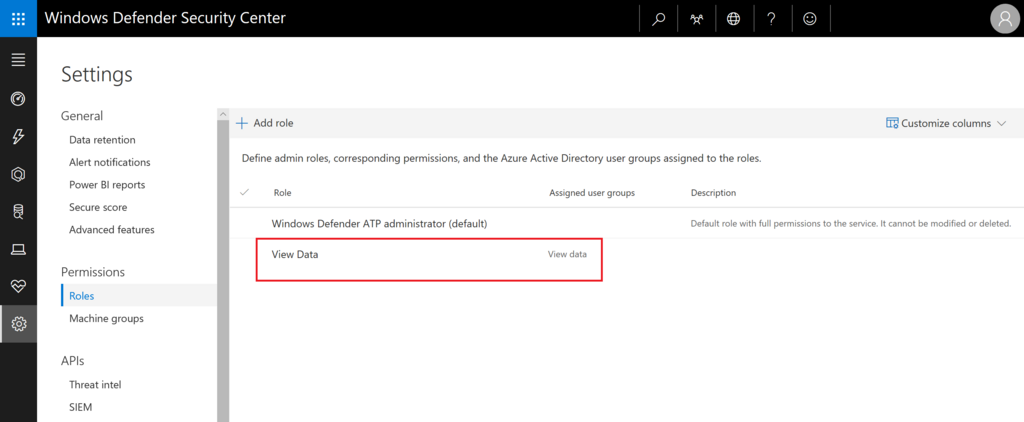Select the View Data role row

[x=428, y=259]
